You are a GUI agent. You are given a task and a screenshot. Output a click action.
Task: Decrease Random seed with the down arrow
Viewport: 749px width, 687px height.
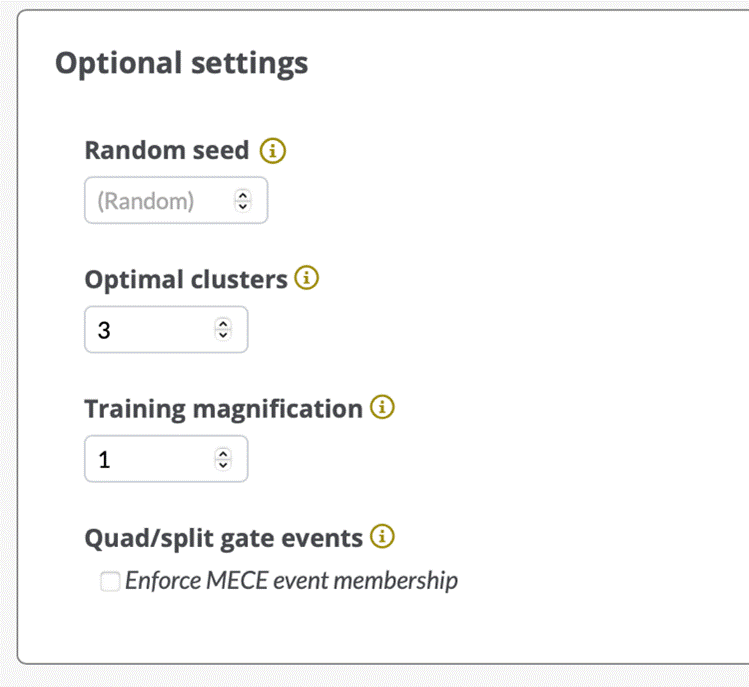pyautogui.click(x=242, y=206)
